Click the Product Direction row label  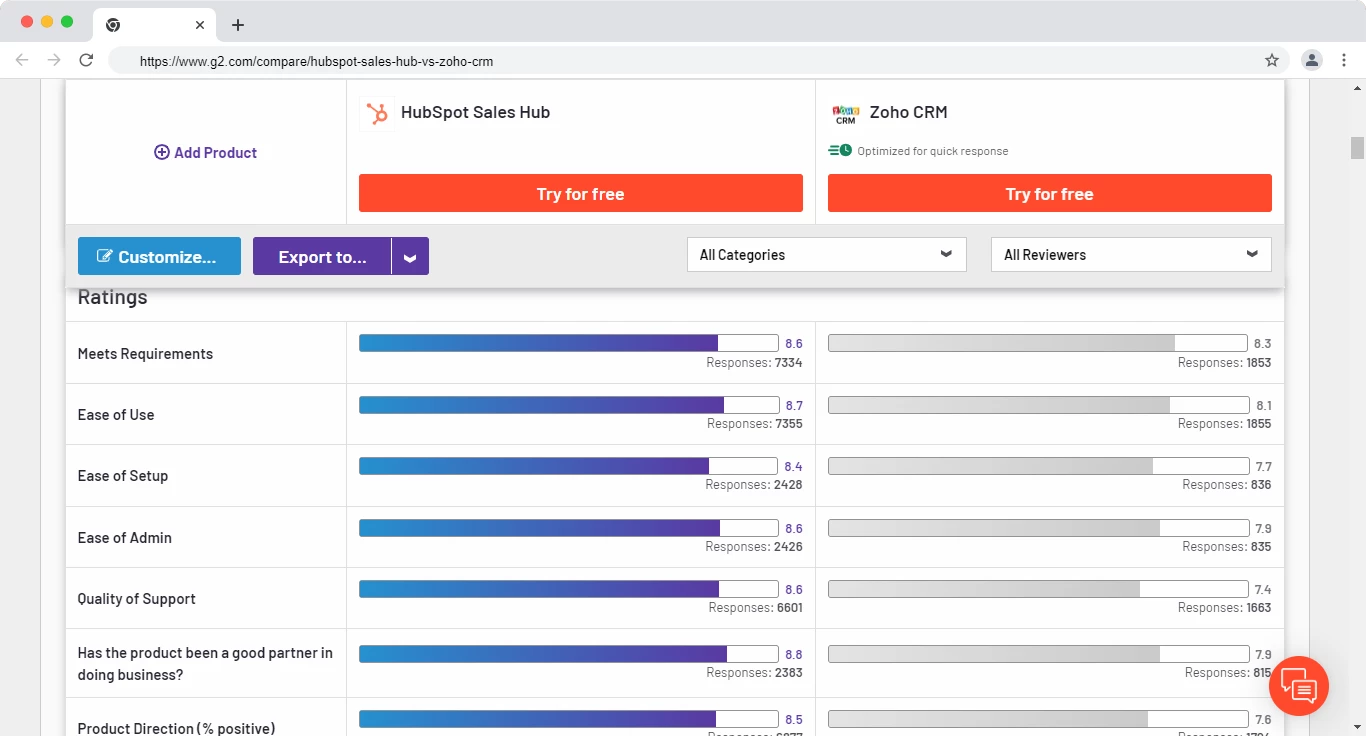(176, 728)
